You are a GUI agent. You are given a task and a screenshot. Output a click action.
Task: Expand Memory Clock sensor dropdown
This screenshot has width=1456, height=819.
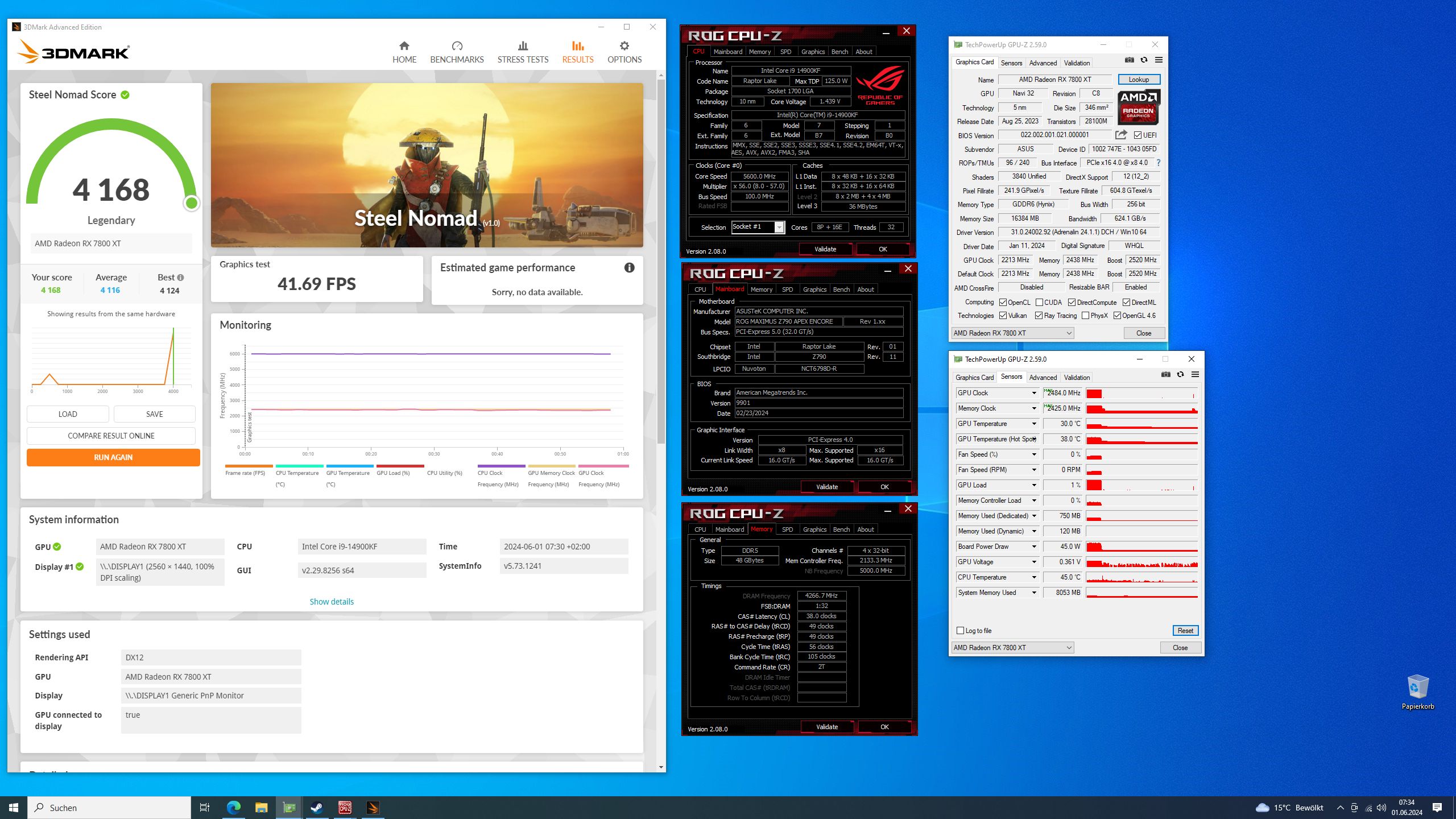[1034, 408]
